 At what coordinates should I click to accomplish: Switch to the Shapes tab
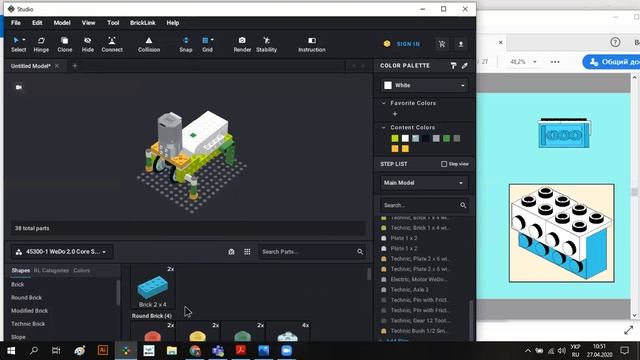20,270
